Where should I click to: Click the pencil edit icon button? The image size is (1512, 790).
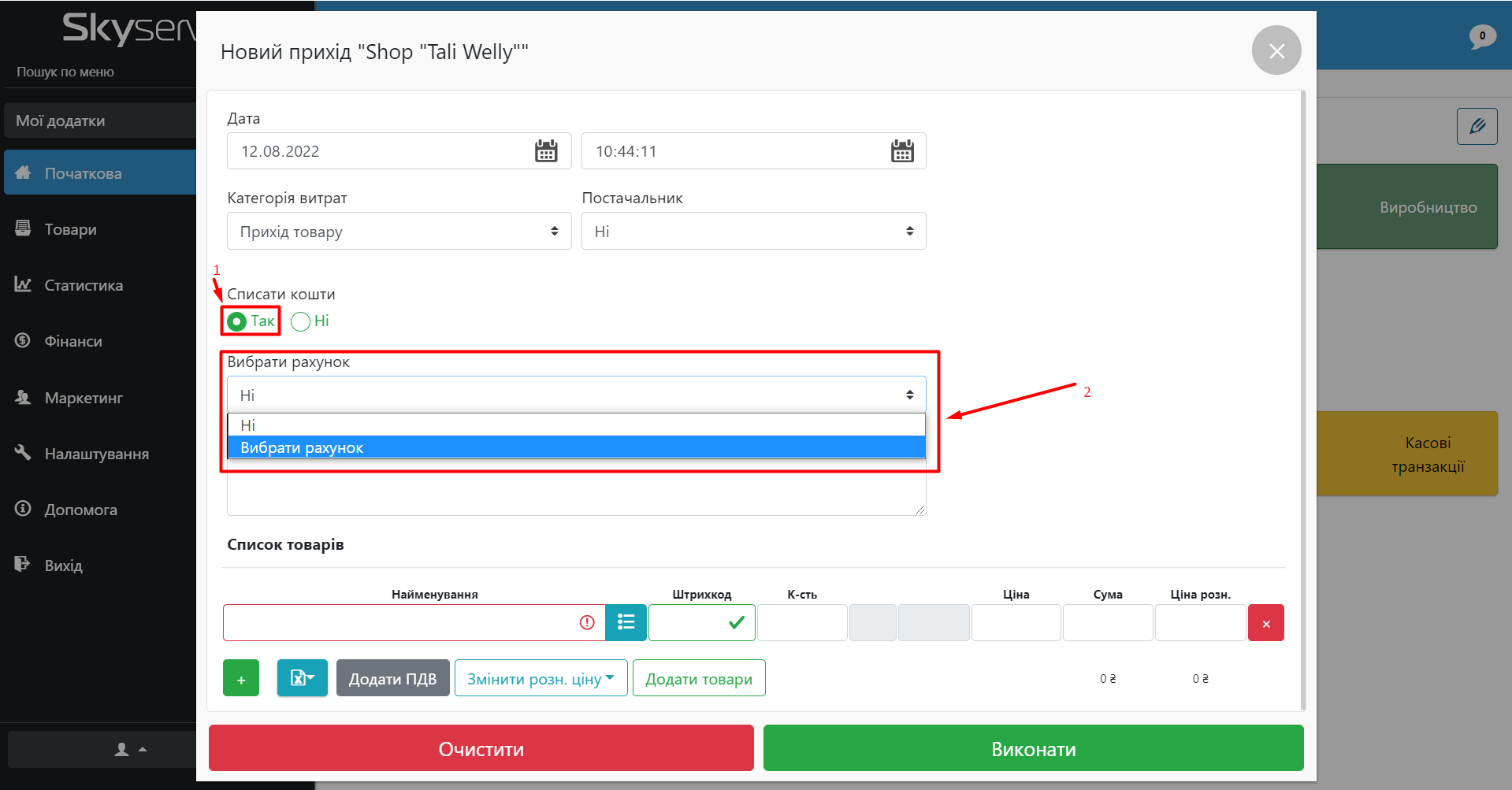1477,126
